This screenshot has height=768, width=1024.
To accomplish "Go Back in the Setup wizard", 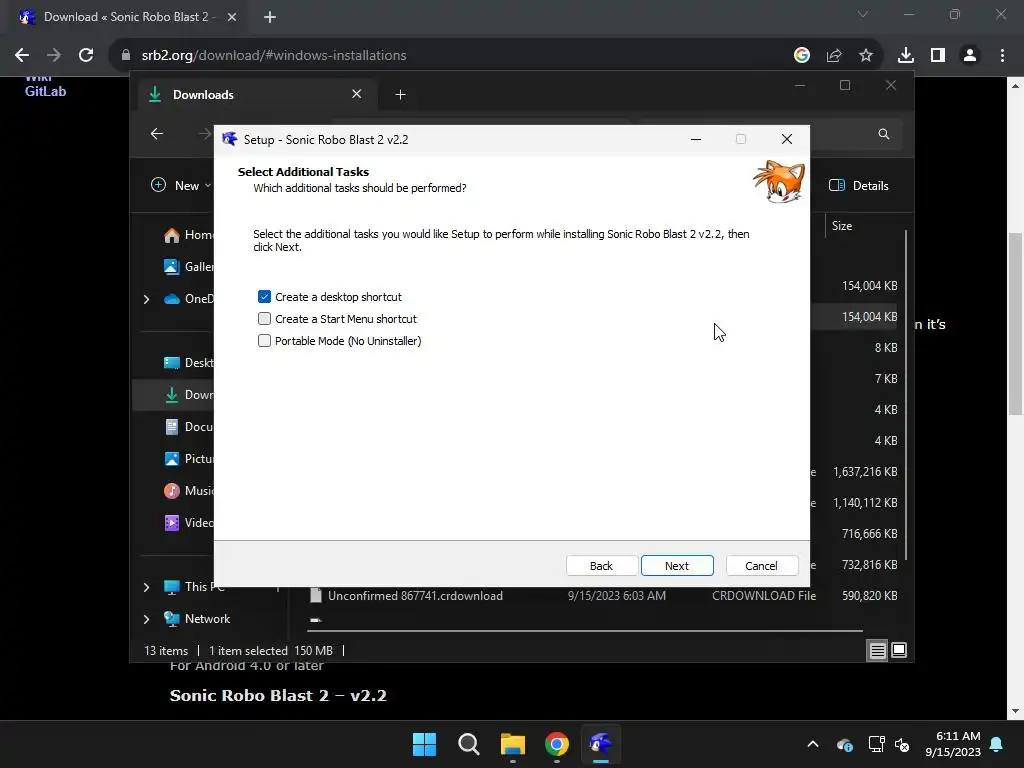I will [x=601, y=566].
